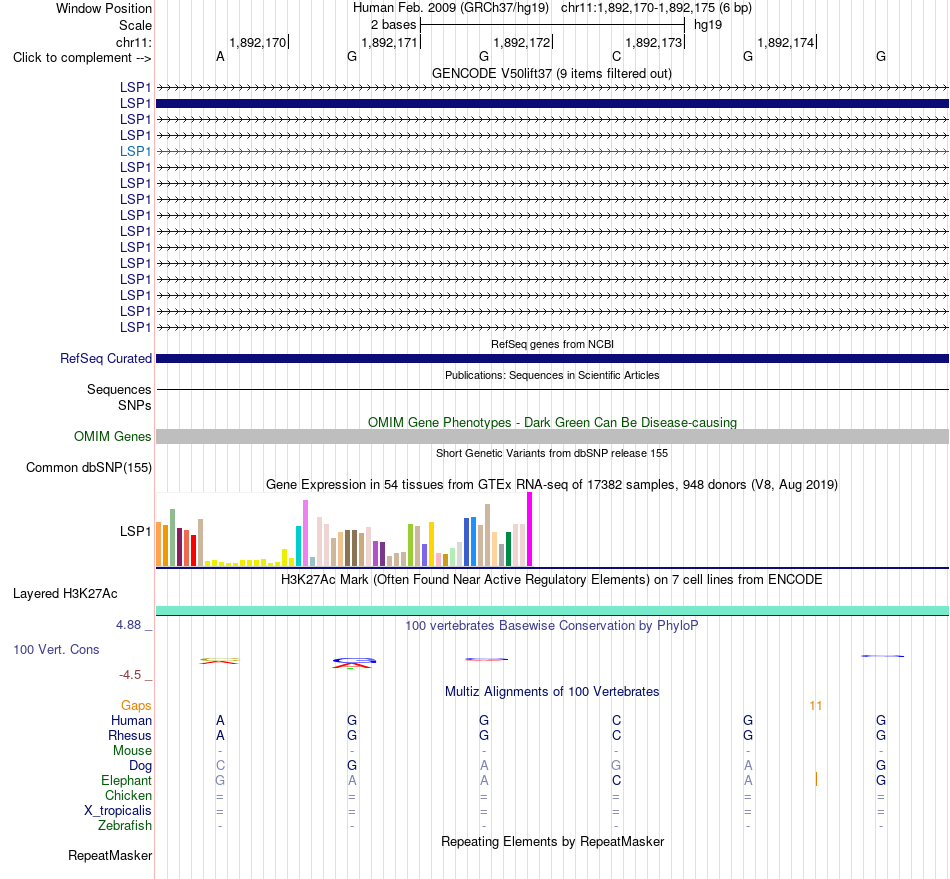
Task: Click the Zebrafish species label
Action: click(x=125, y=826)
